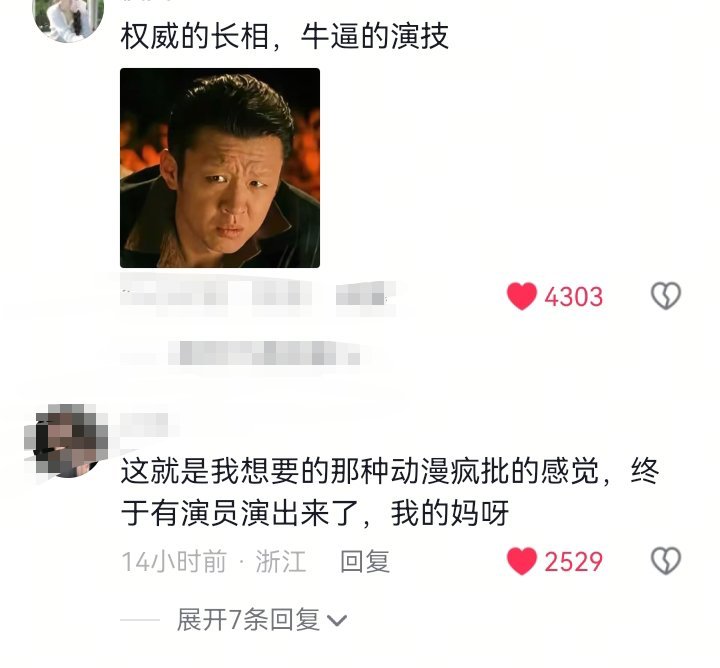The width and height of the screenshot is (720, 668).
Task: Tap the 浙江 location label
Action: click(281, 561)
